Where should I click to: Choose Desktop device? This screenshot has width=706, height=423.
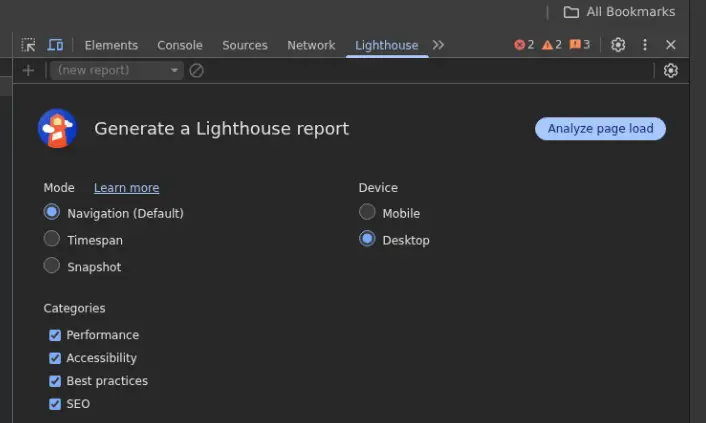[x=367, y=238]
